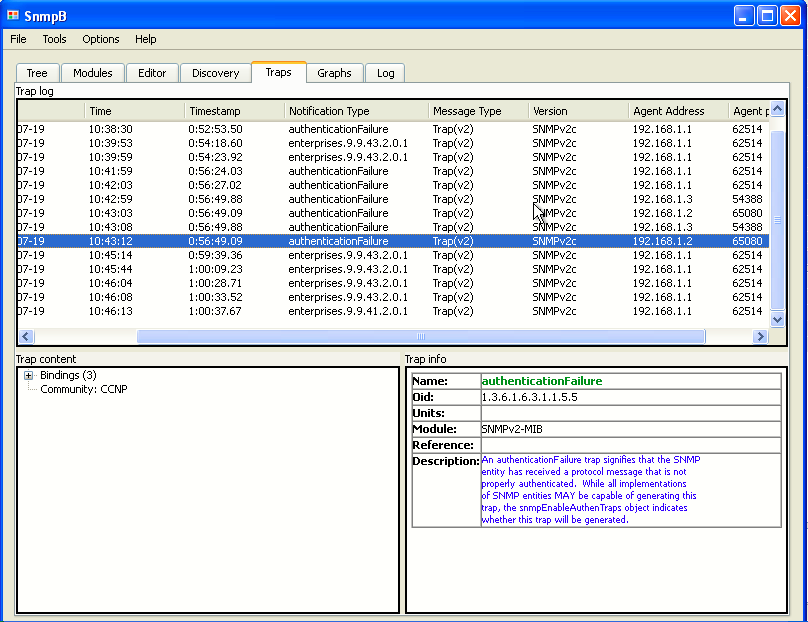808x622 pixels.
Task: Click the SnmpB application icon in title bar
Action: pos(13,15)
